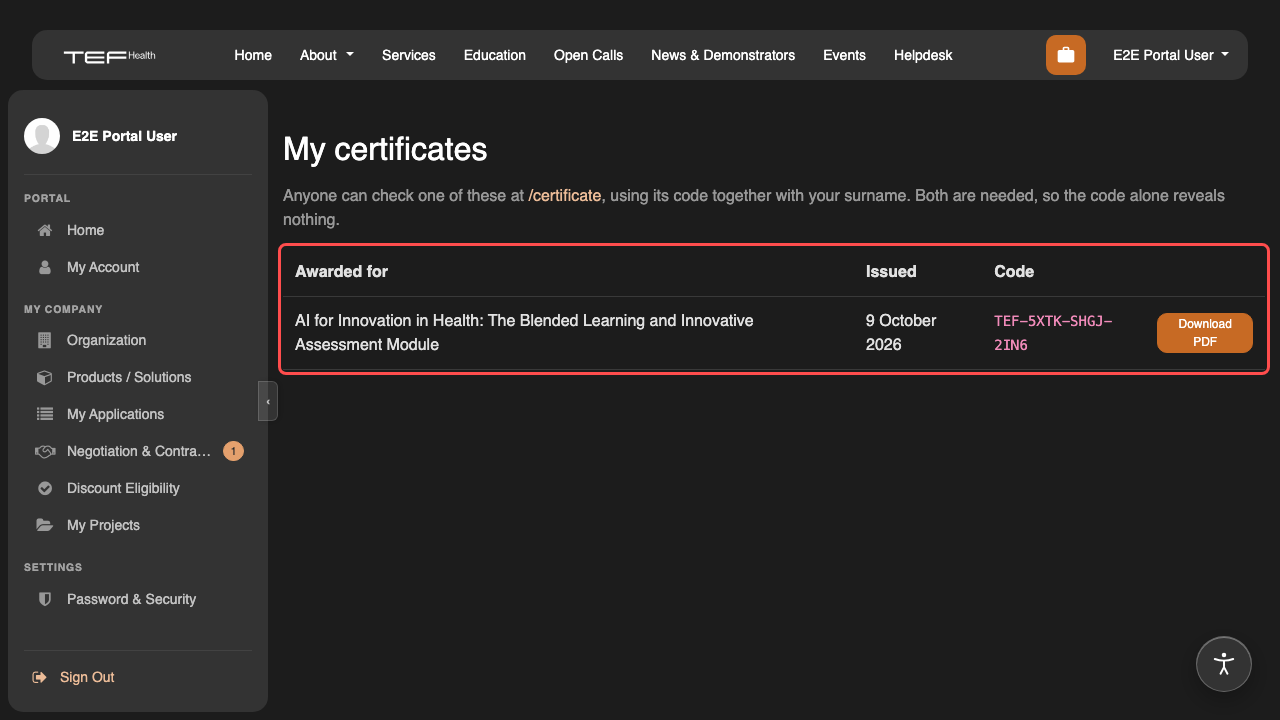Viewport: 1280px width, 720px height.
Task: Click the 9 October 2026 issued date
Action: point(901,333)
